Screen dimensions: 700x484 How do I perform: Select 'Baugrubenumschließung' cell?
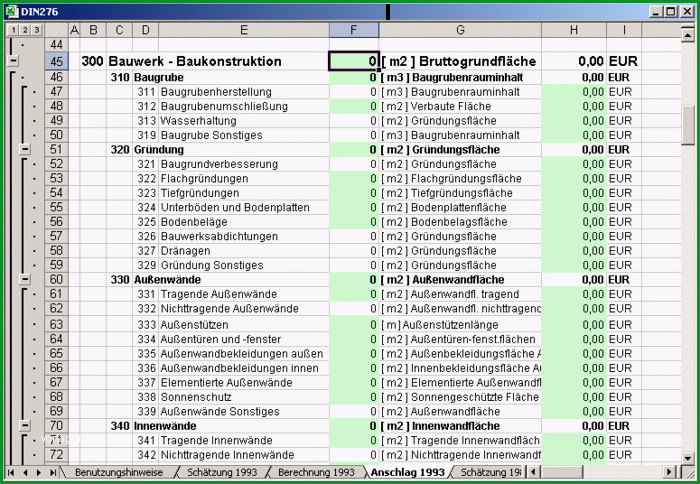coord(244,106)
